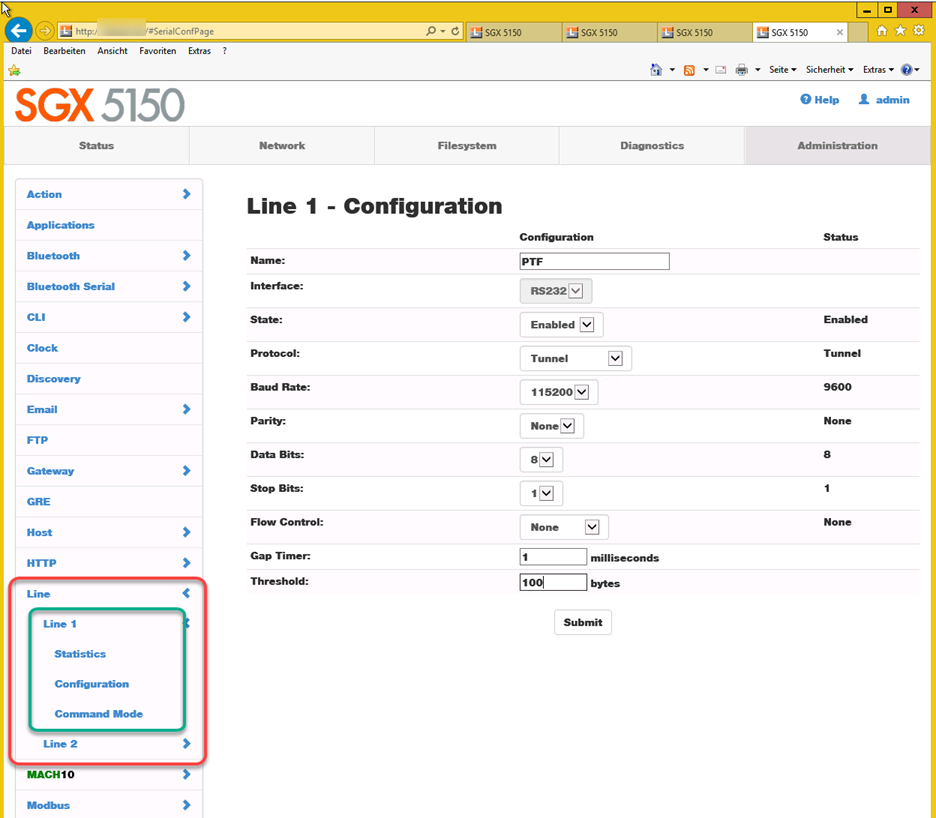Screen dimensions: 936x818
Task: Expand the Bluetooth Serial chevron
Action: [x=186, y=287]
